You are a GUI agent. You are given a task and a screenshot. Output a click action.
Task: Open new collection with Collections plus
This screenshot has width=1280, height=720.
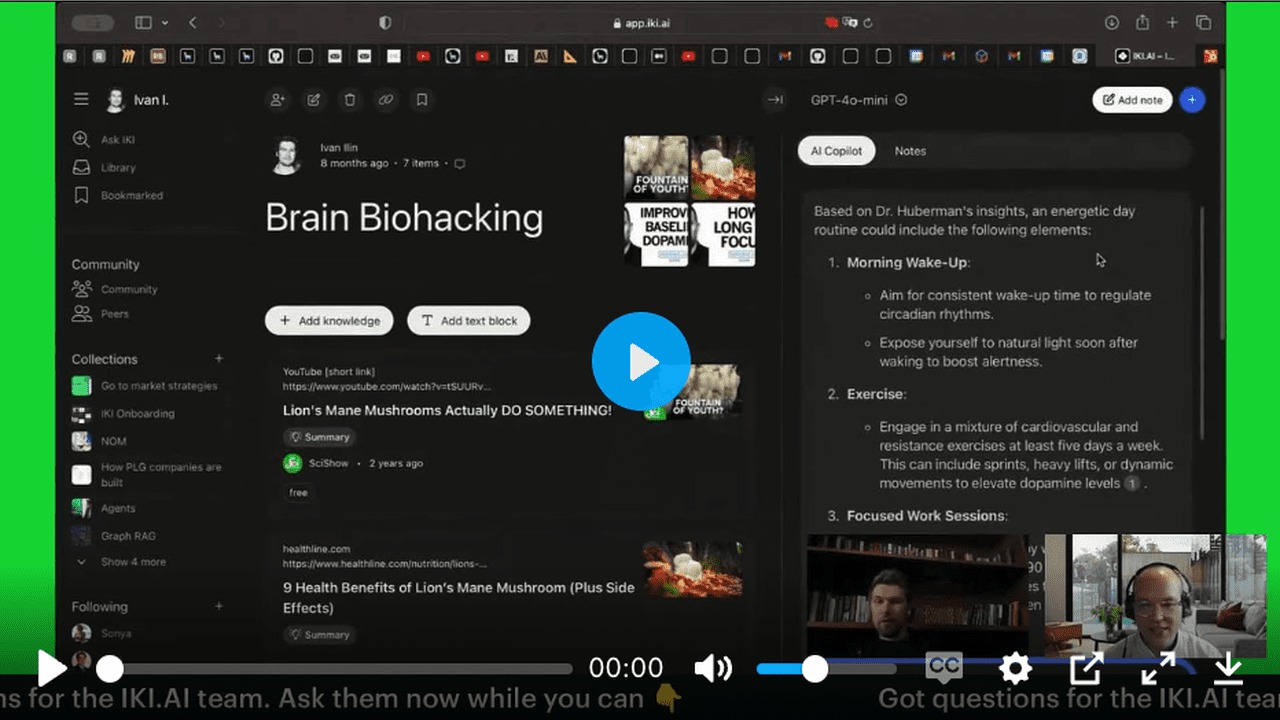[218, 358]
